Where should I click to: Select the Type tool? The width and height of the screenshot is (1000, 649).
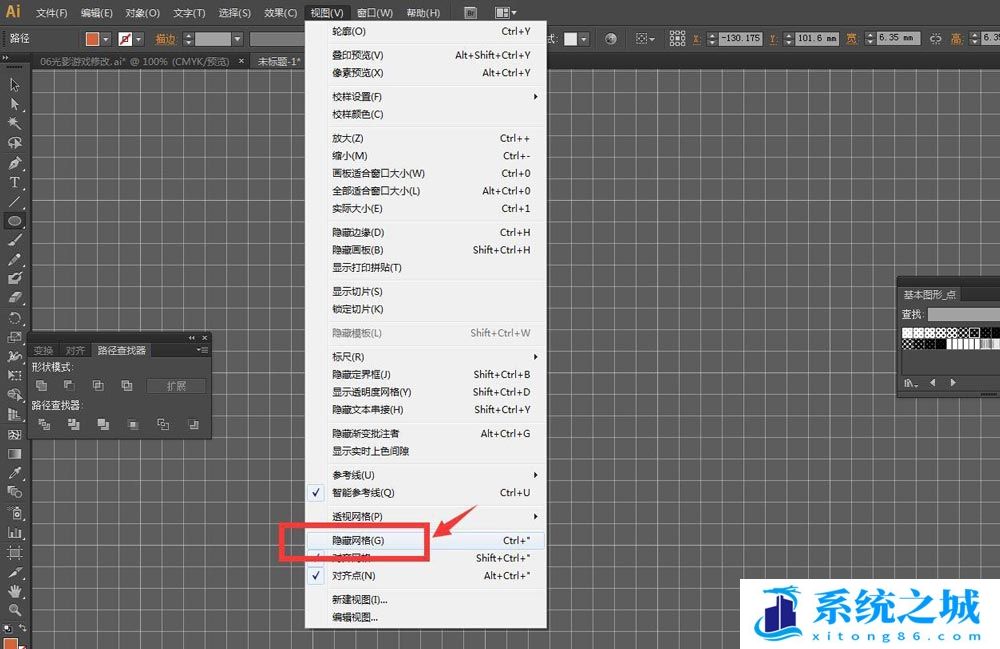click(14, 182)
